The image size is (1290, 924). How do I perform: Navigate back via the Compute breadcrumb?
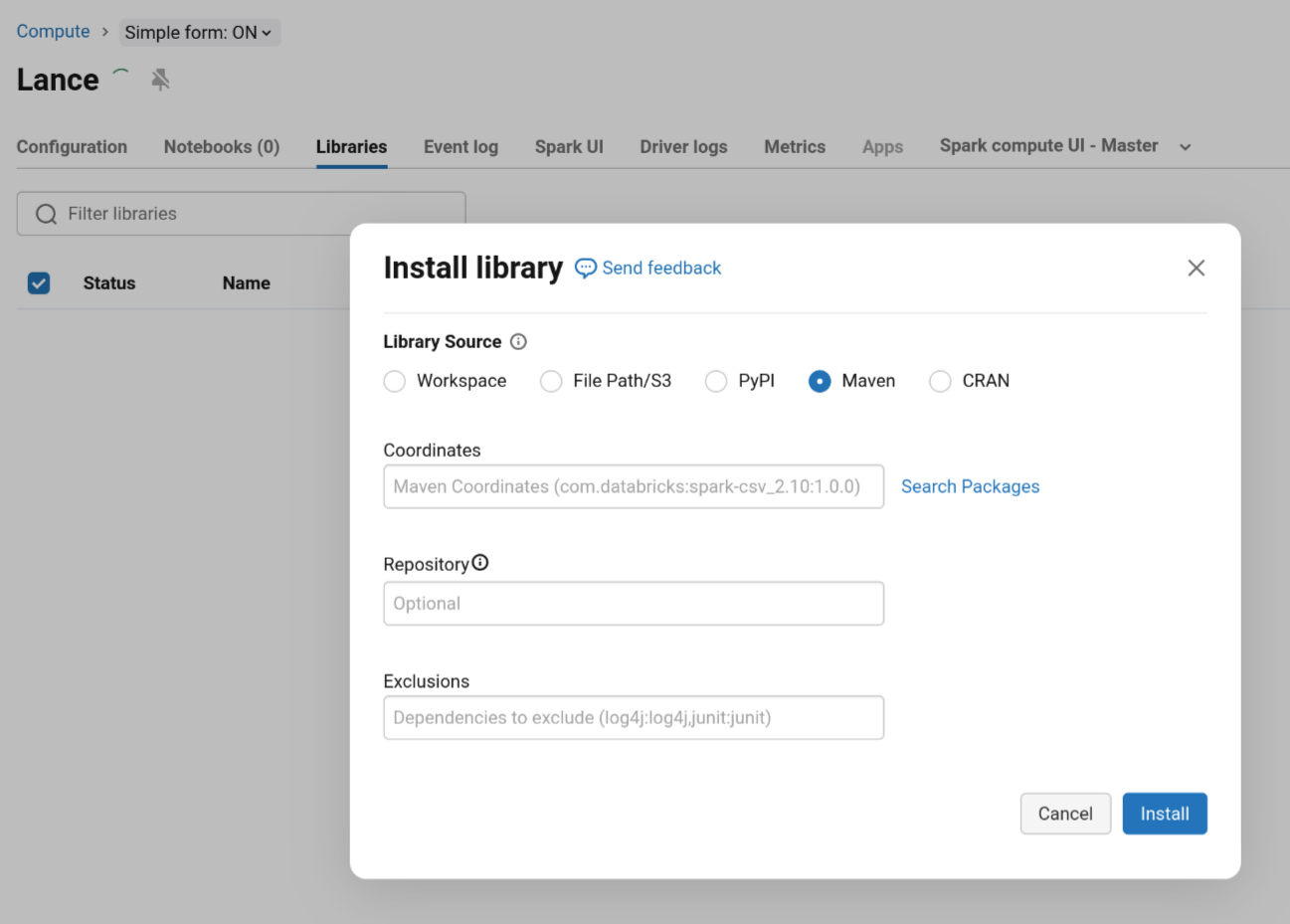tap(53, 31)
